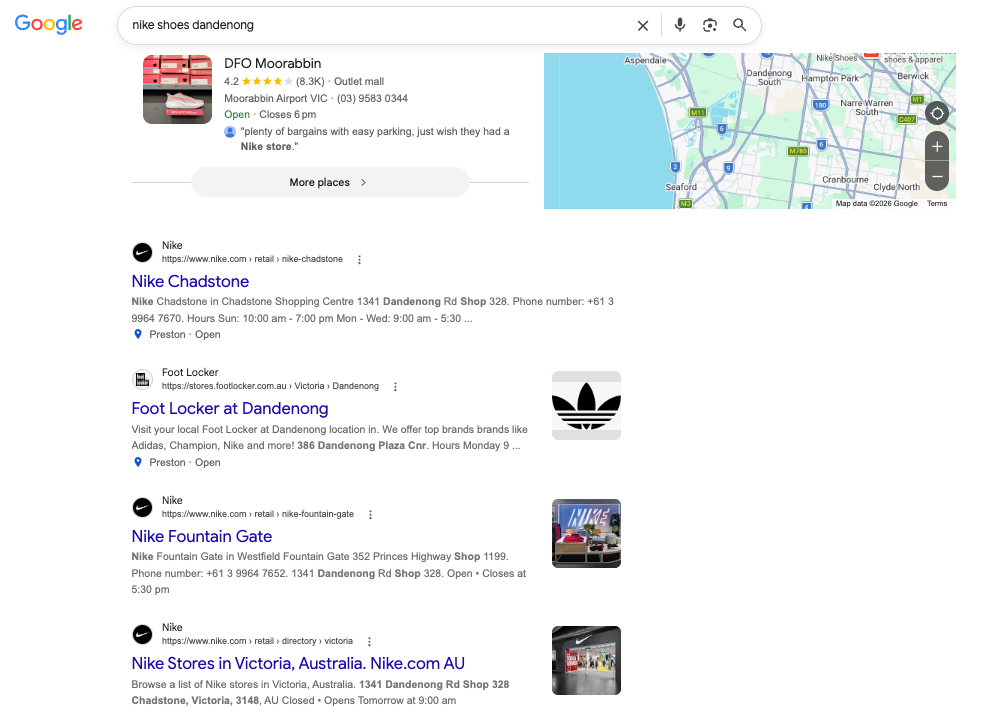
Task: Open search by image camera icon
Action: click(709, 25)
